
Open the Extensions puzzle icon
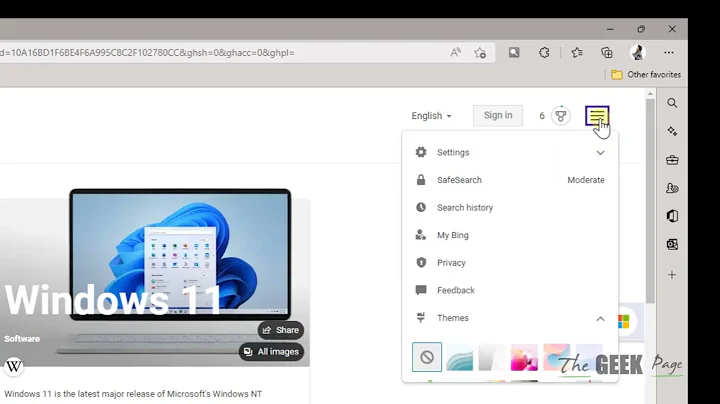[x=544, y=53]
